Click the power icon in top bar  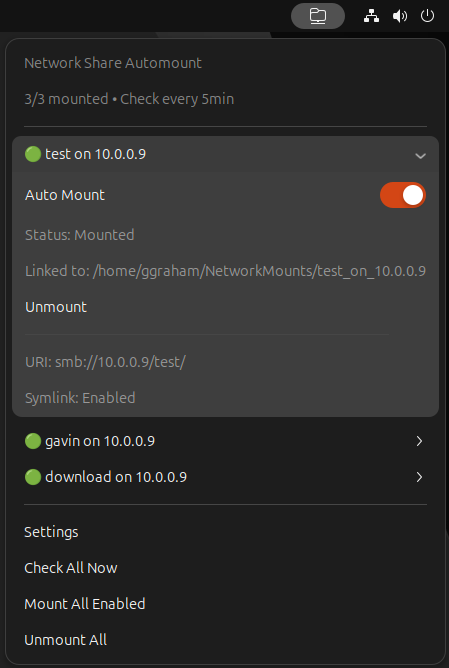point(427,16)
